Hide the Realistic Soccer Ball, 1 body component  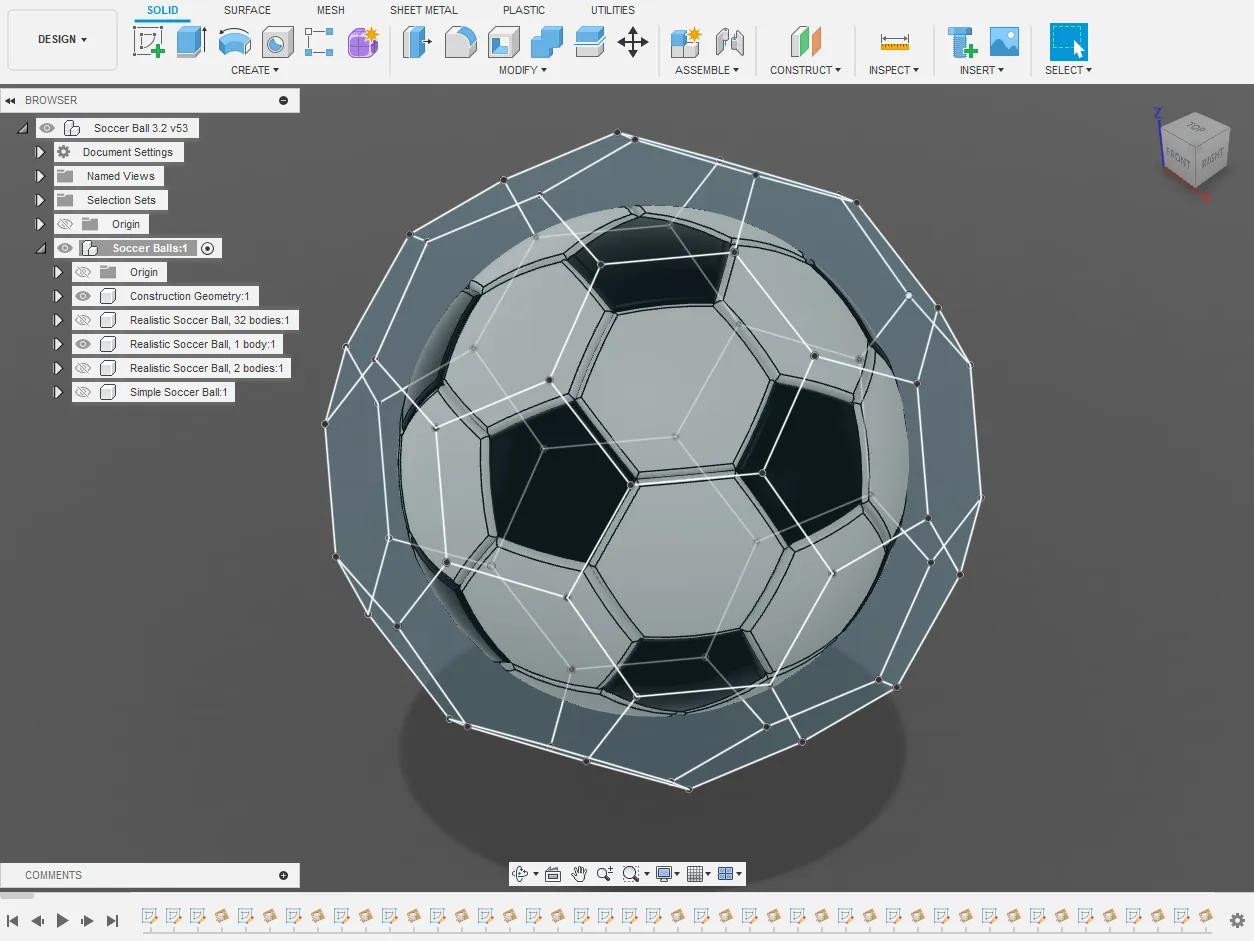point(83,343)
